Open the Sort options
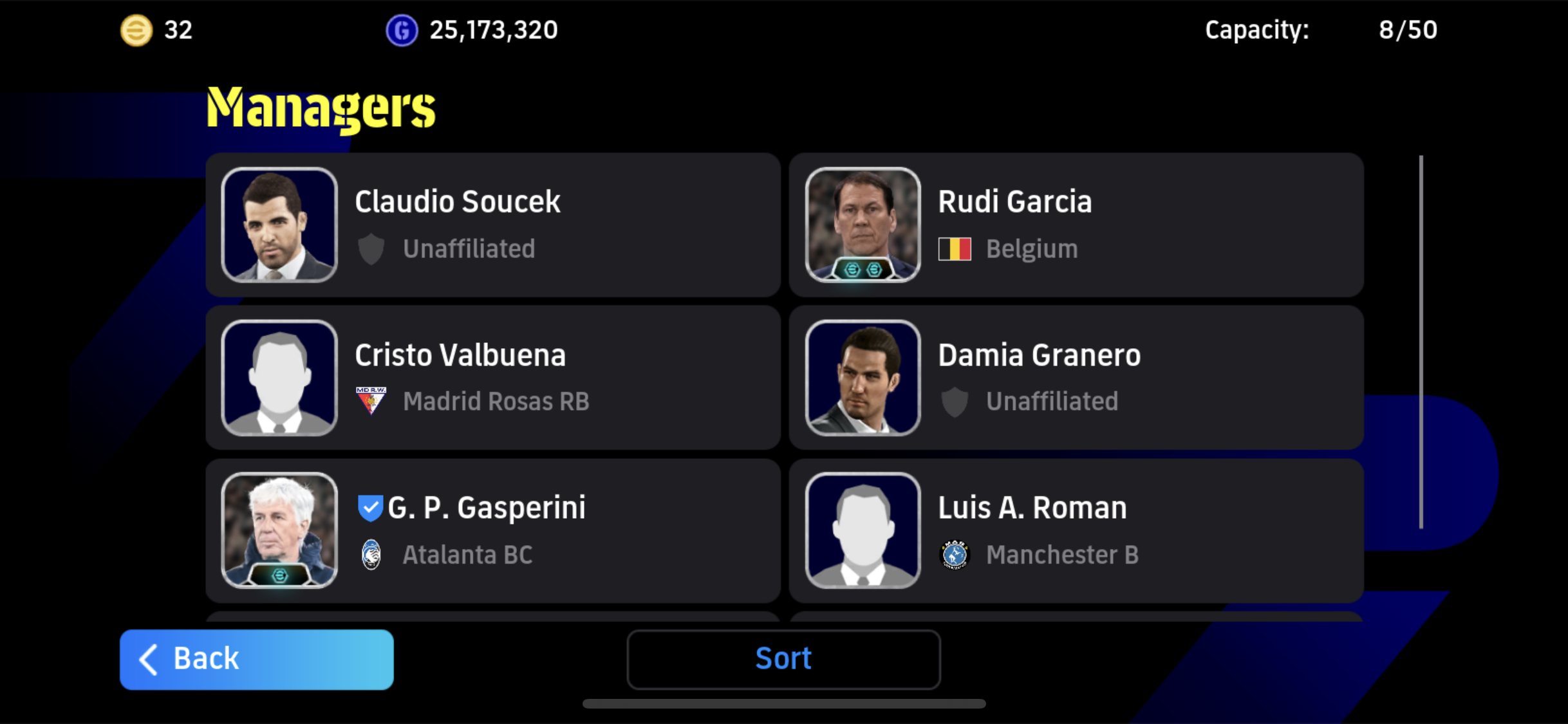The image size is (1568, 724). [x=783, y=659]
